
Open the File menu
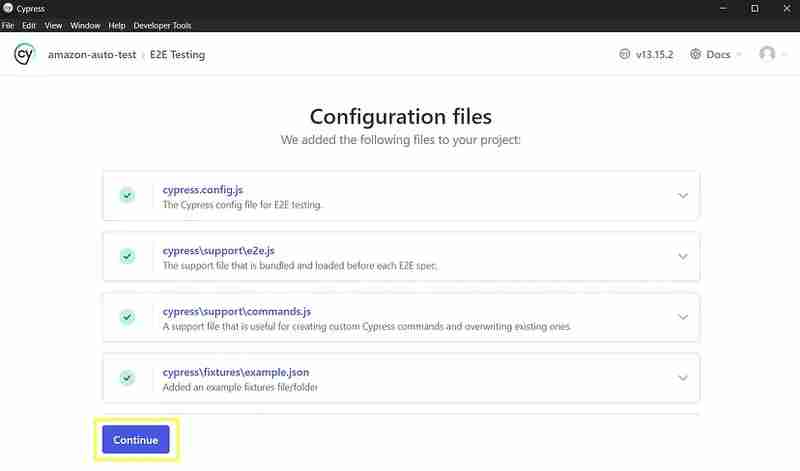[8, 25]
